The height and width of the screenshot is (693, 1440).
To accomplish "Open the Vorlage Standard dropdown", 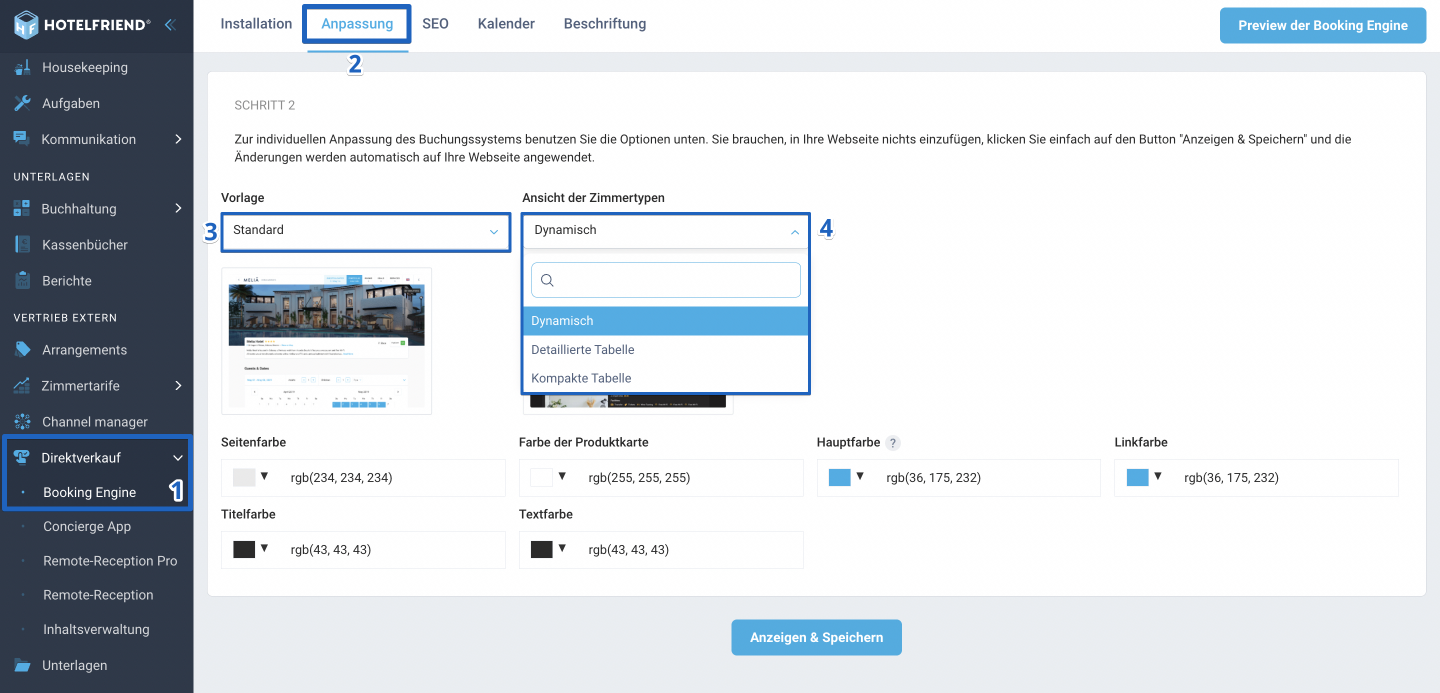I will pos(365,231).
